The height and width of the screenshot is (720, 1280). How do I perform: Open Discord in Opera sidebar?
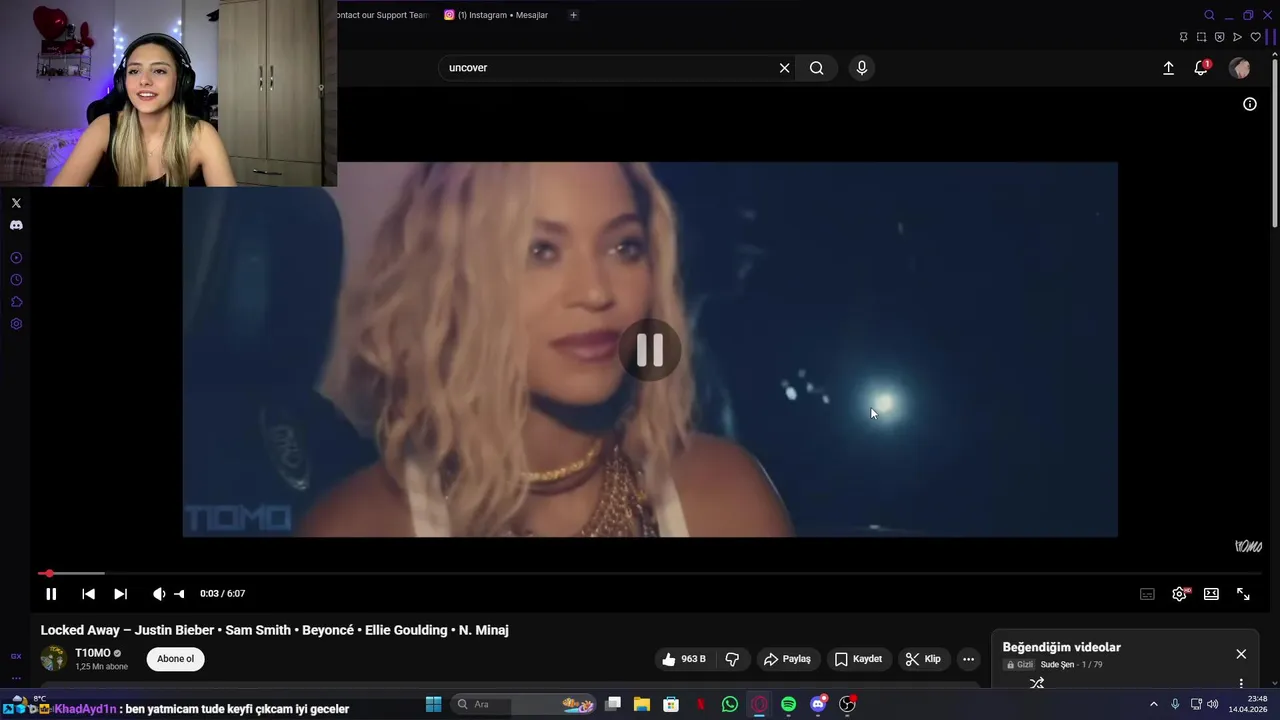pos(16,225)
